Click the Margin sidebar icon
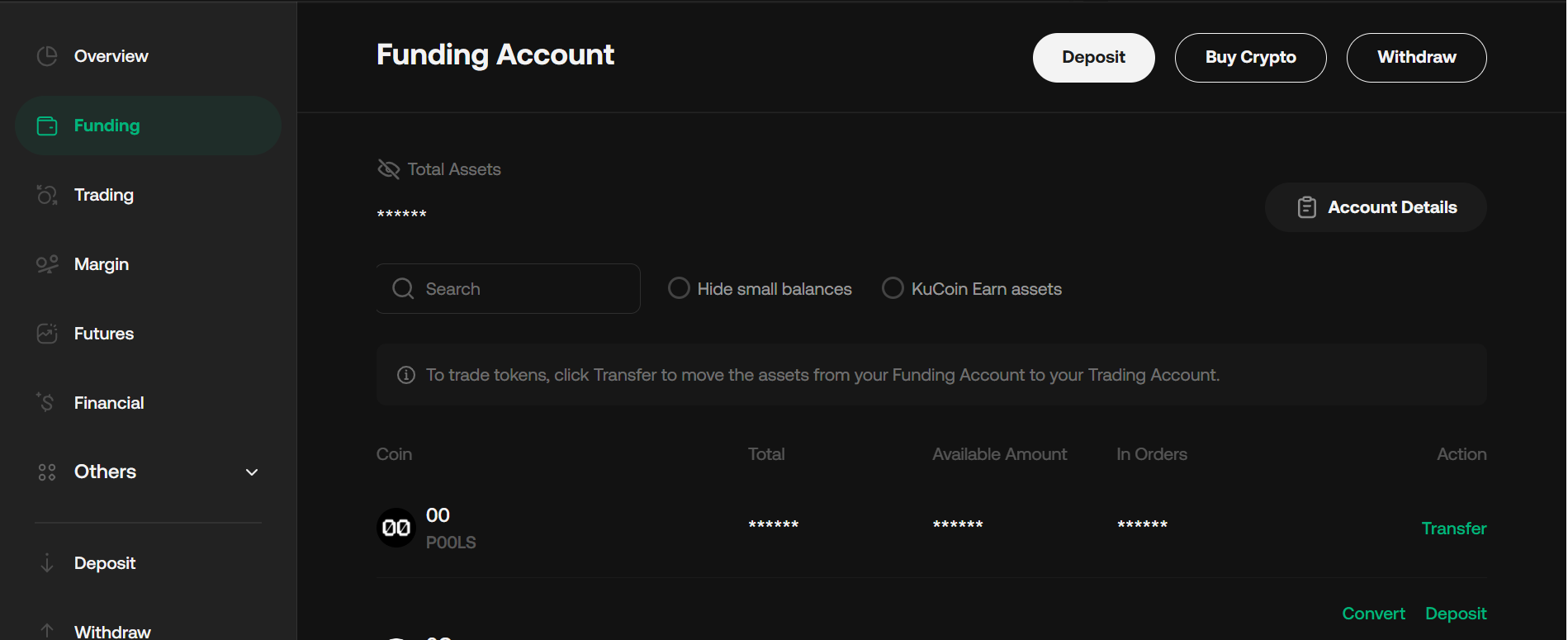This screenshot has height=640, width=1568. [x=47, y=264]
